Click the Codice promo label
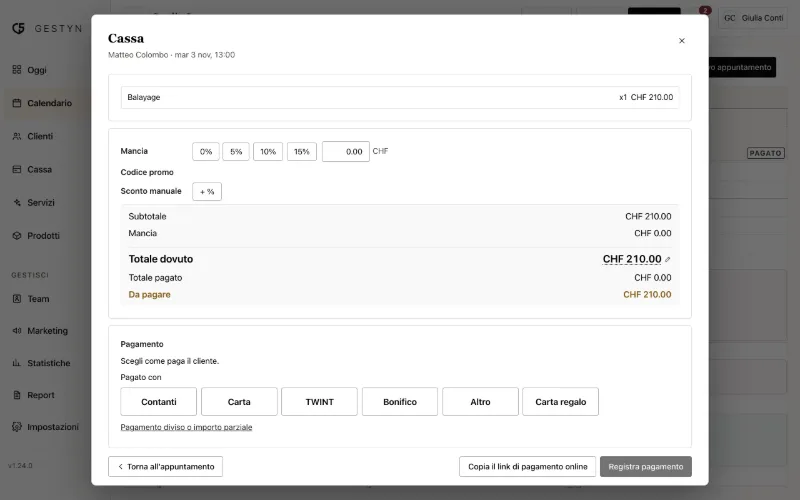 pyautogui.click(x=147, y=172)
